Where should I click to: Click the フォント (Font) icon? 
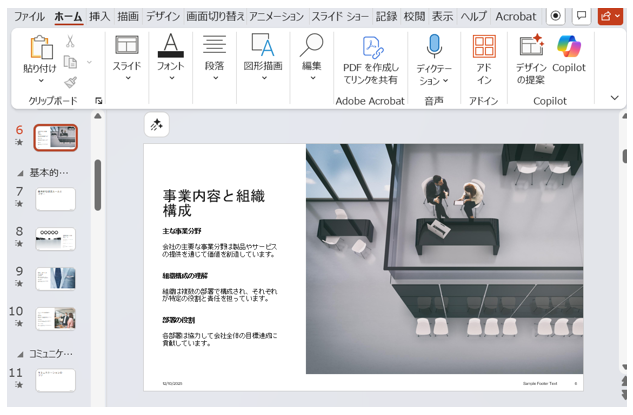[x=171, y=45]
